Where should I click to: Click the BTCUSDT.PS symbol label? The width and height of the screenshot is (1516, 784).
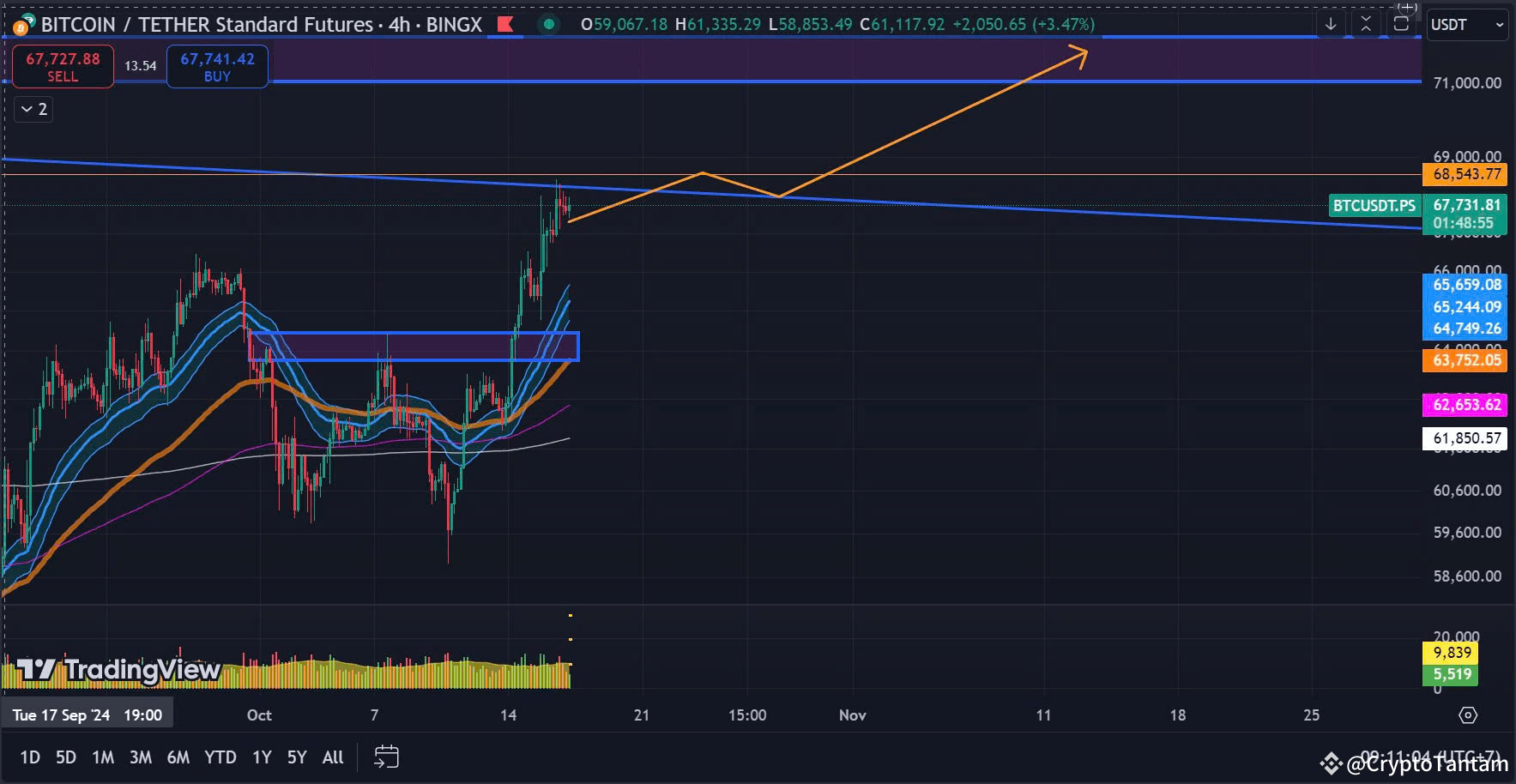coord(1374,205)
